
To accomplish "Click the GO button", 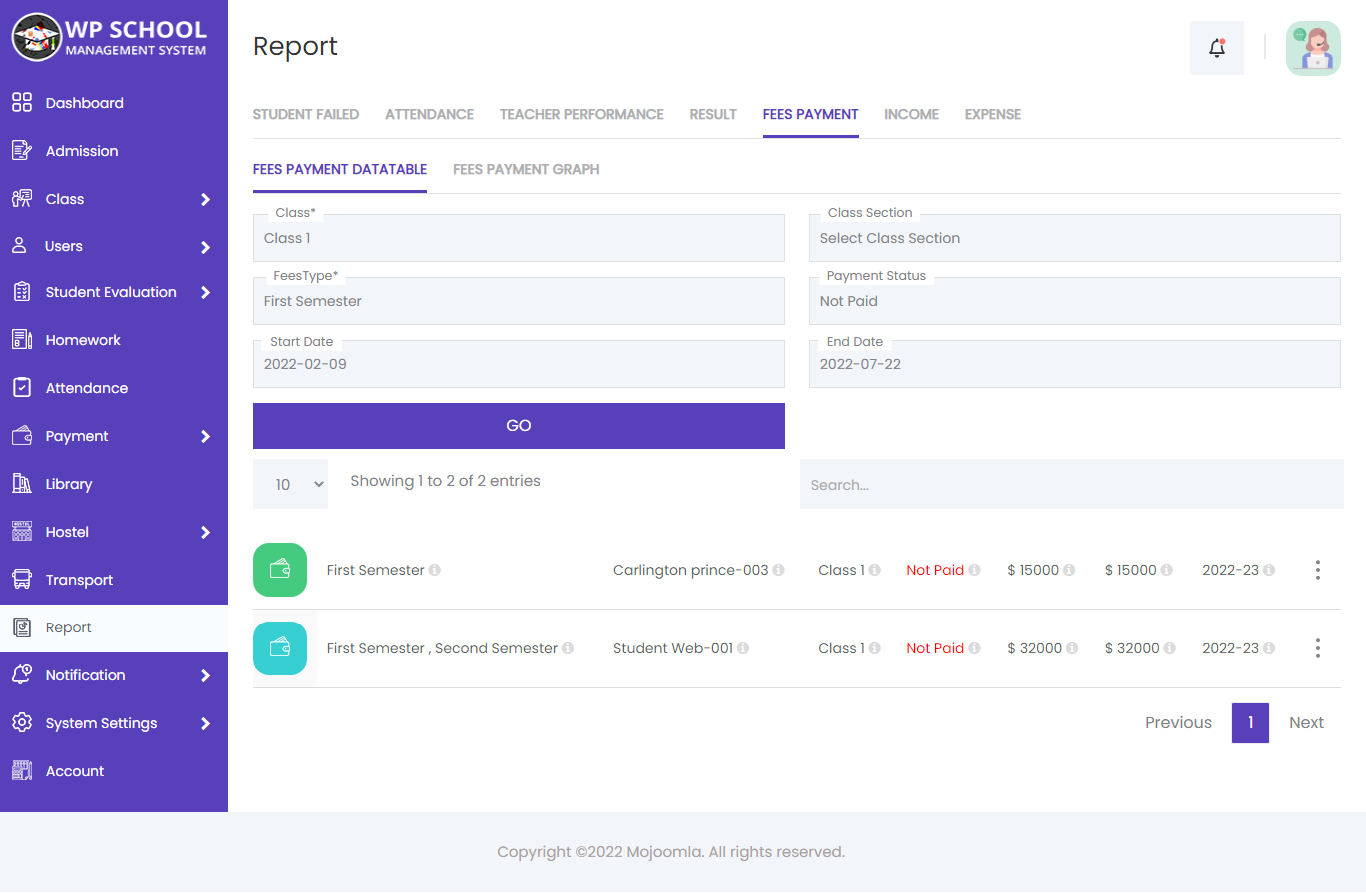I will [x=519, y=426].
